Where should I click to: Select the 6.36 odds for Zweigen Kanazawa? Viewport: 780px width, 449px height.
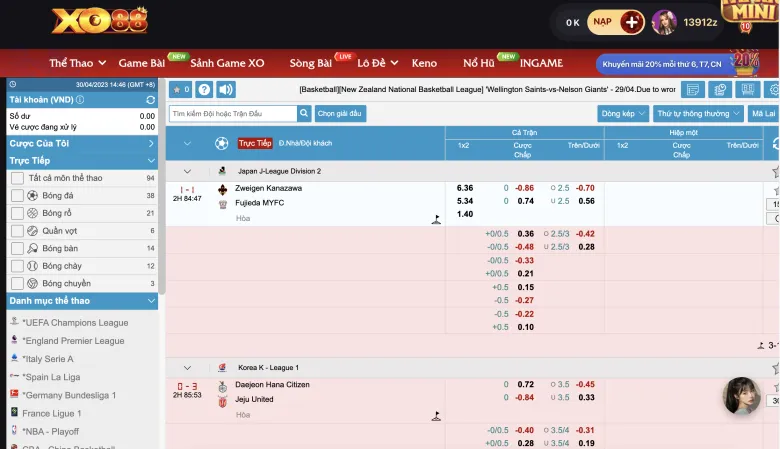(465, 188)
